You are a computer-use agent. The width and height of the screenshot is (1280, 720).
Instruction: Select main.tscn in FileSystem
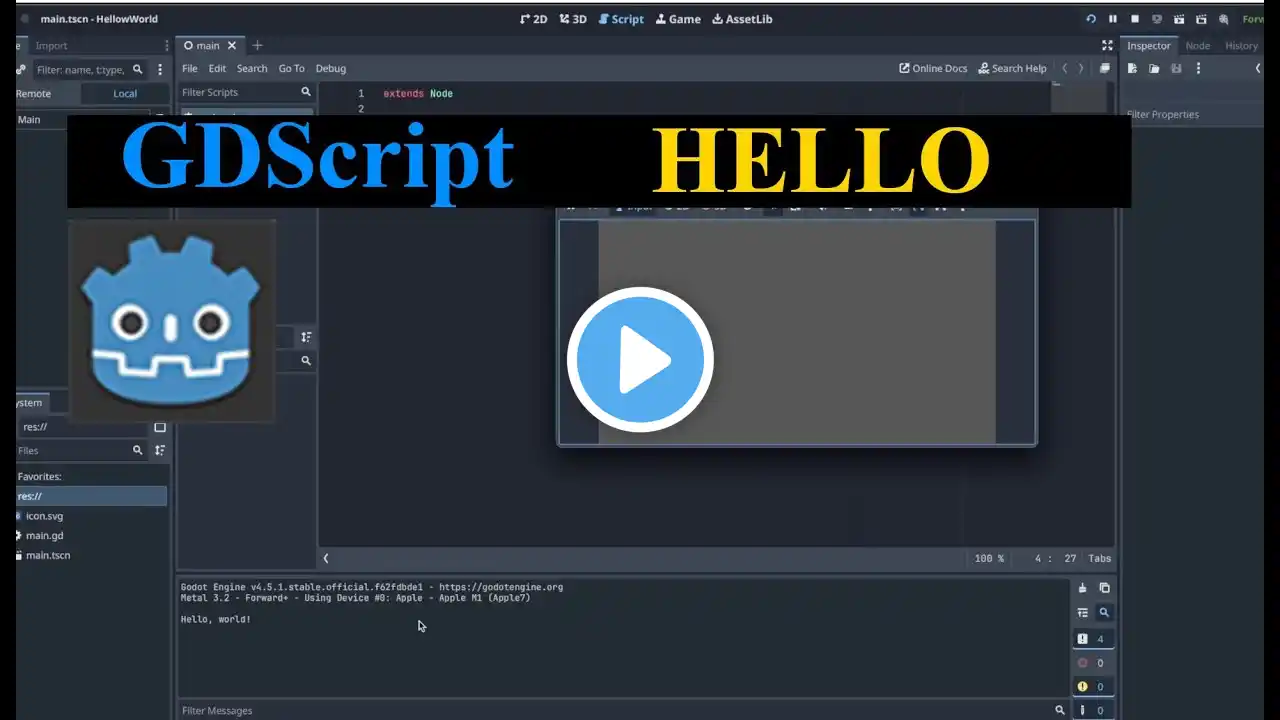point(48,555)
